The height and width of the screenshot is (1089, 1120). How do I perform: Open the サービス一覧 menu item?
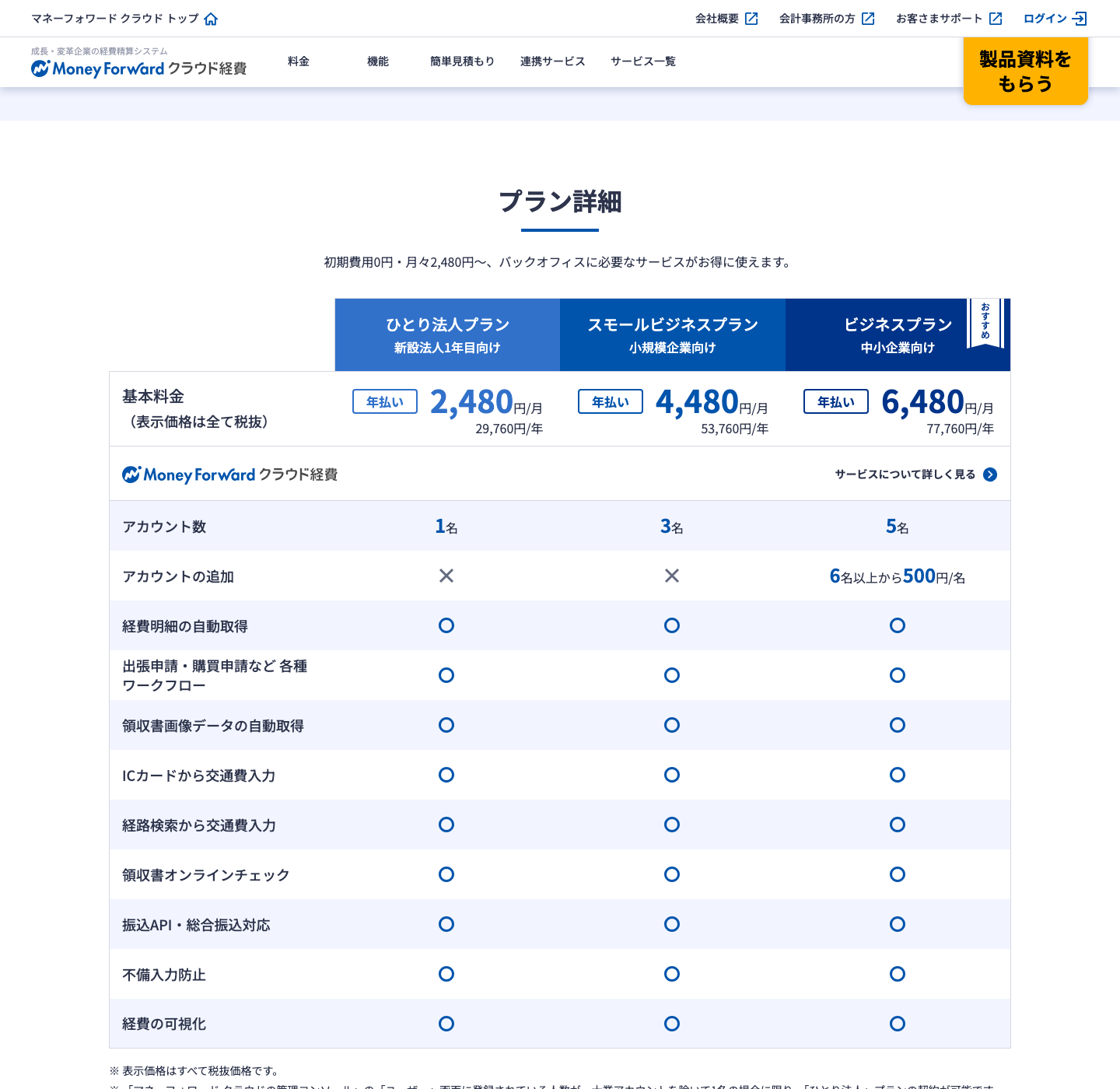click(x=643, y=61)
